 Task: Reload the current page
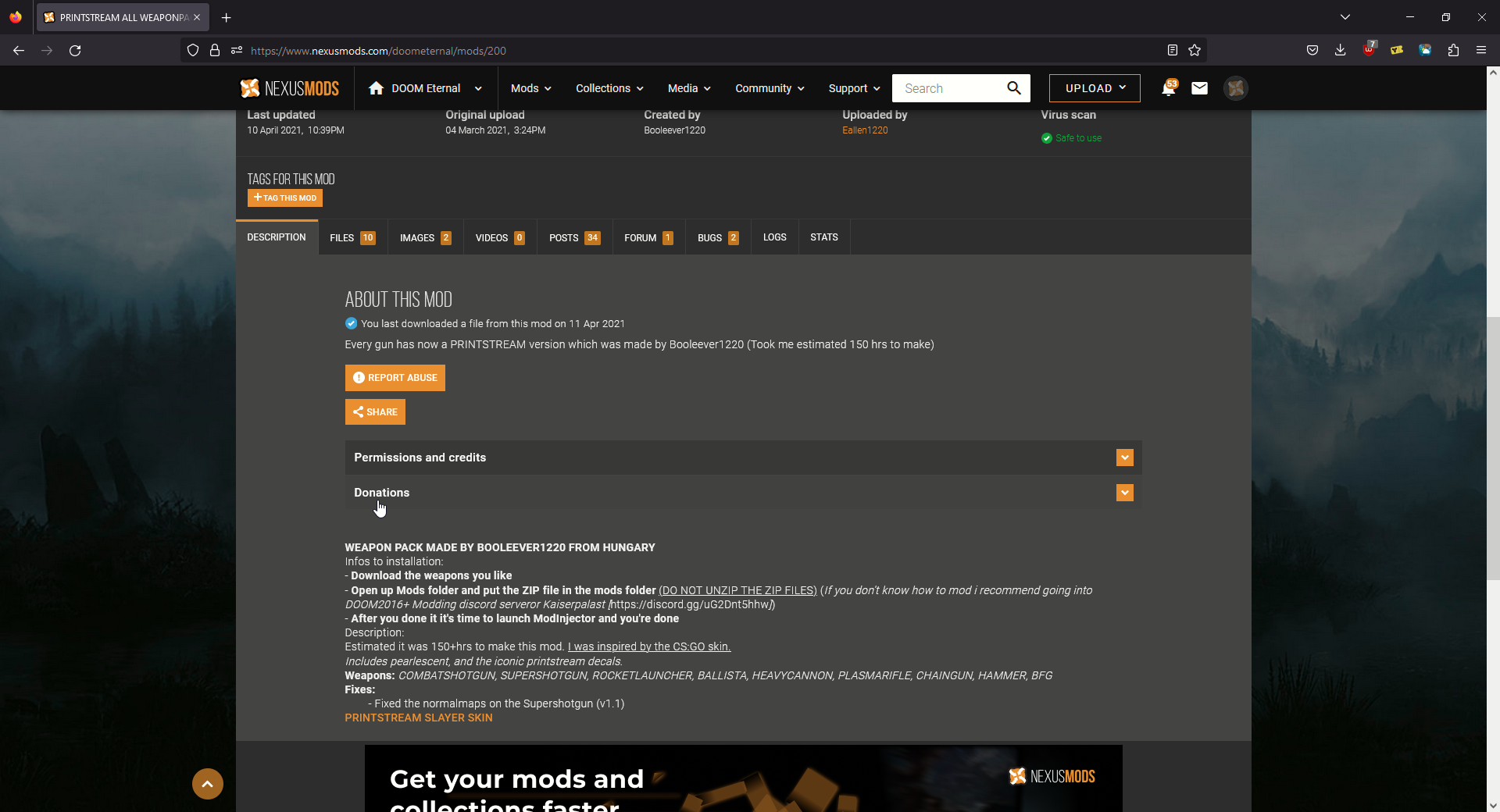pyautogui.click(x=75, y=51)
